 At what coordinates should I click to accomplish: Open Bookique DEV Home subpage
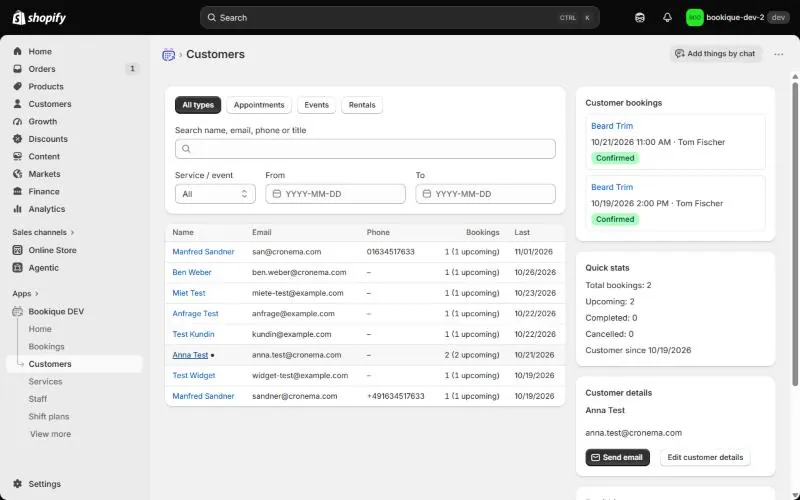(40, 329)
